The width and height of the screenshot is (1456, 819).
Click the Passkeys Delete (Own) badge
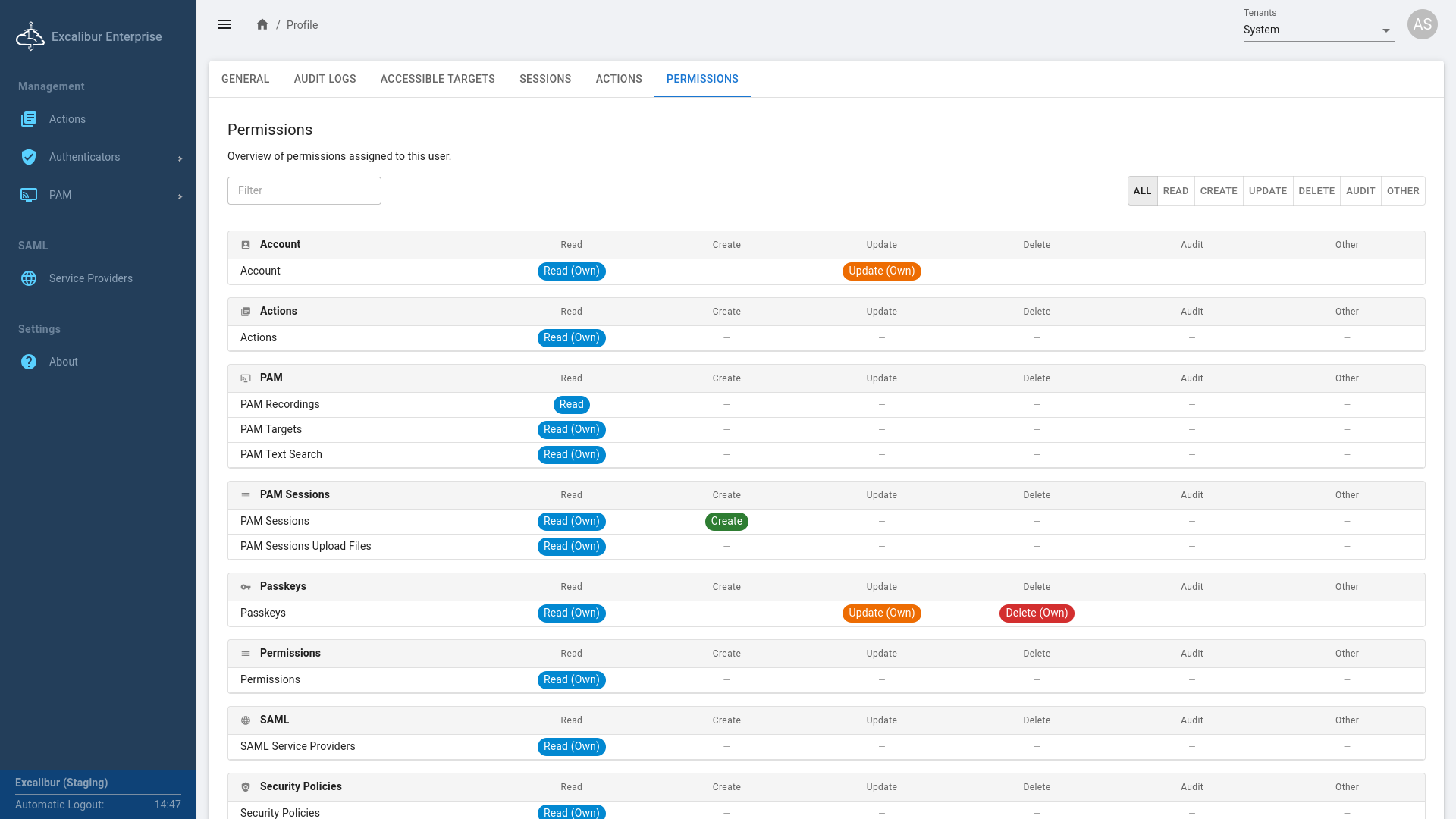click(x=1037, y=613)
